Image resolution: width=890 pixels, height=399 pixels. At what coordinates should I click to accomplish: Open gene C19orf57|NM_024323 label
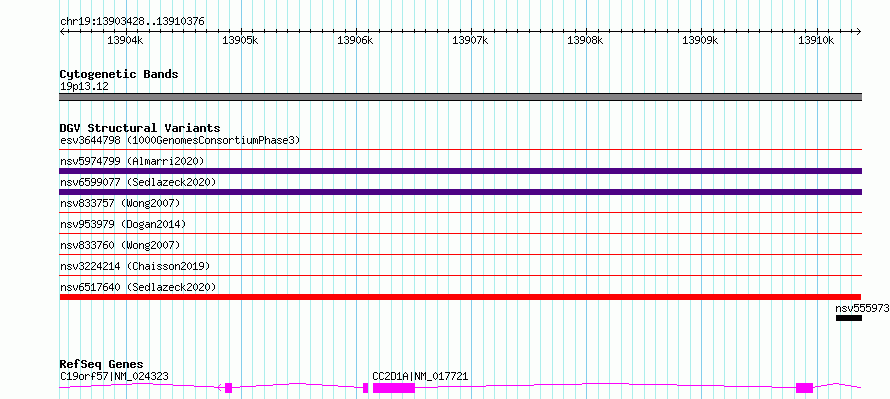pos(114,376)
